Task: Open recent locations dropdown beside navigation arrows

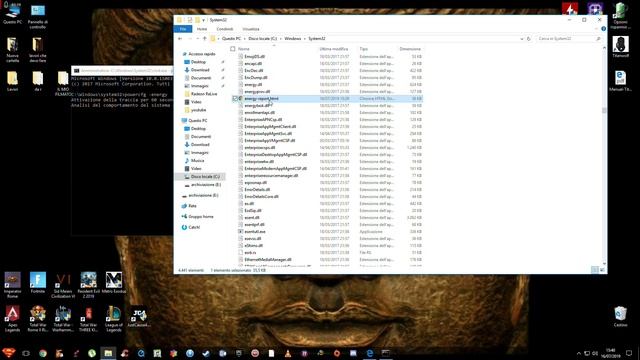Action: (198, 38)
